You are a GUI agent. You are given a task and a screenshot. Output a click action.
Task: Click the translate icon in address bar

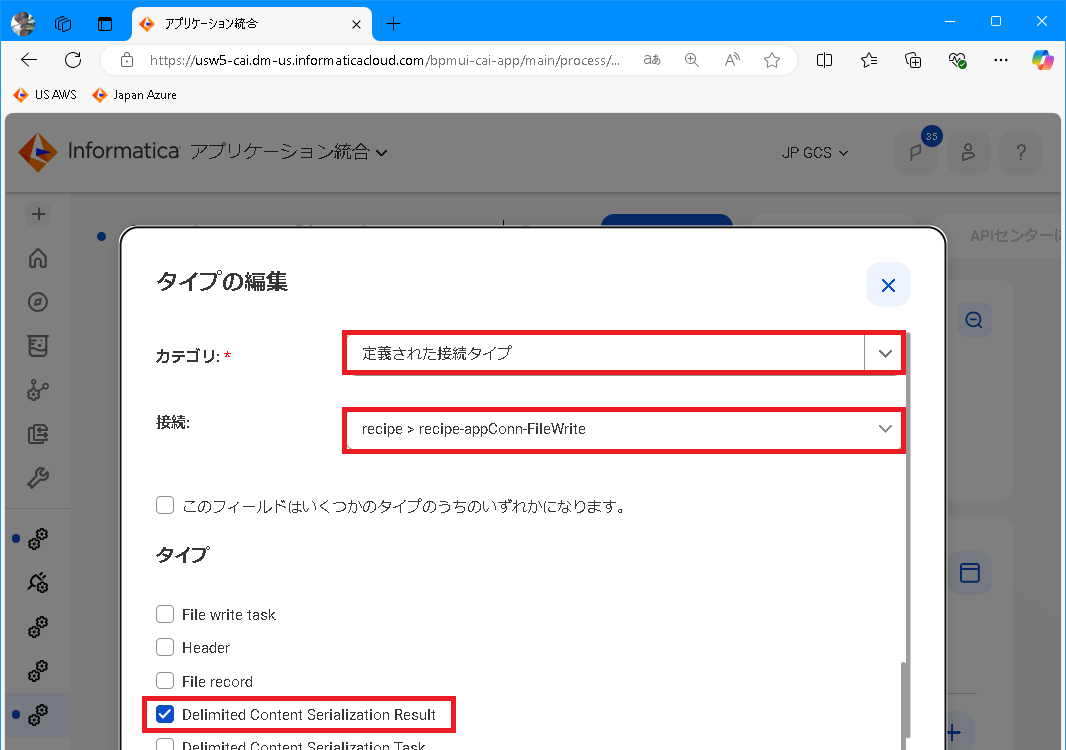(652, 60)
